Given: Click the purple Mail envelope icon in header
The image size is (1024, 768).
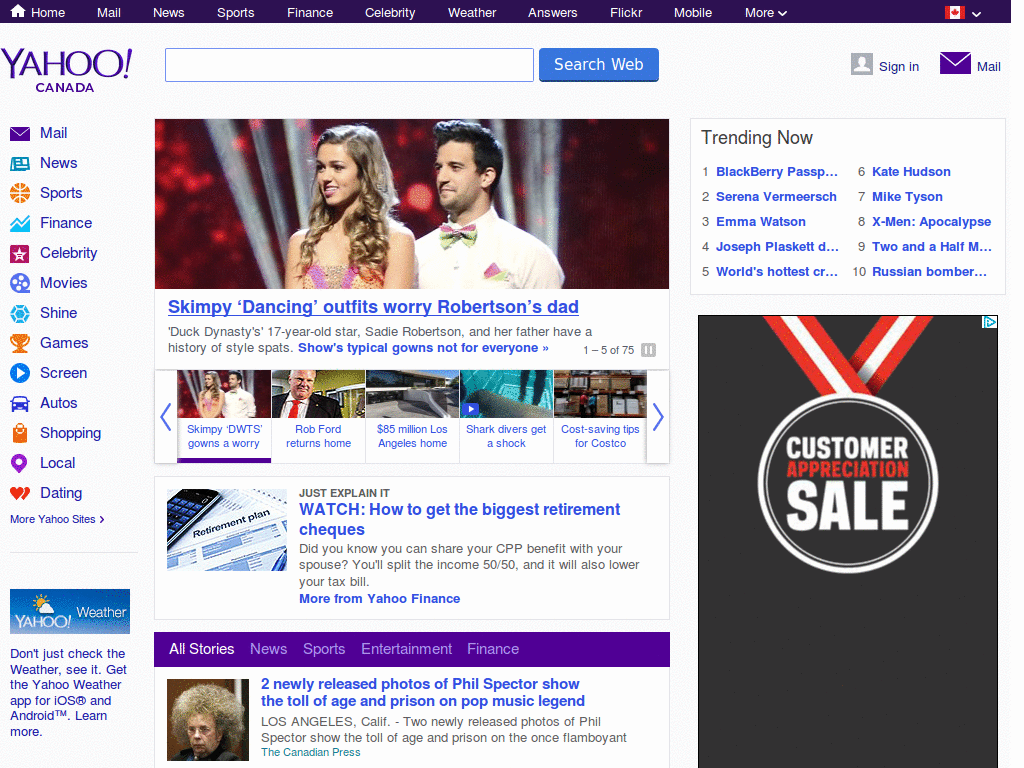Looking at the screenshot, I should pos(955,63).
